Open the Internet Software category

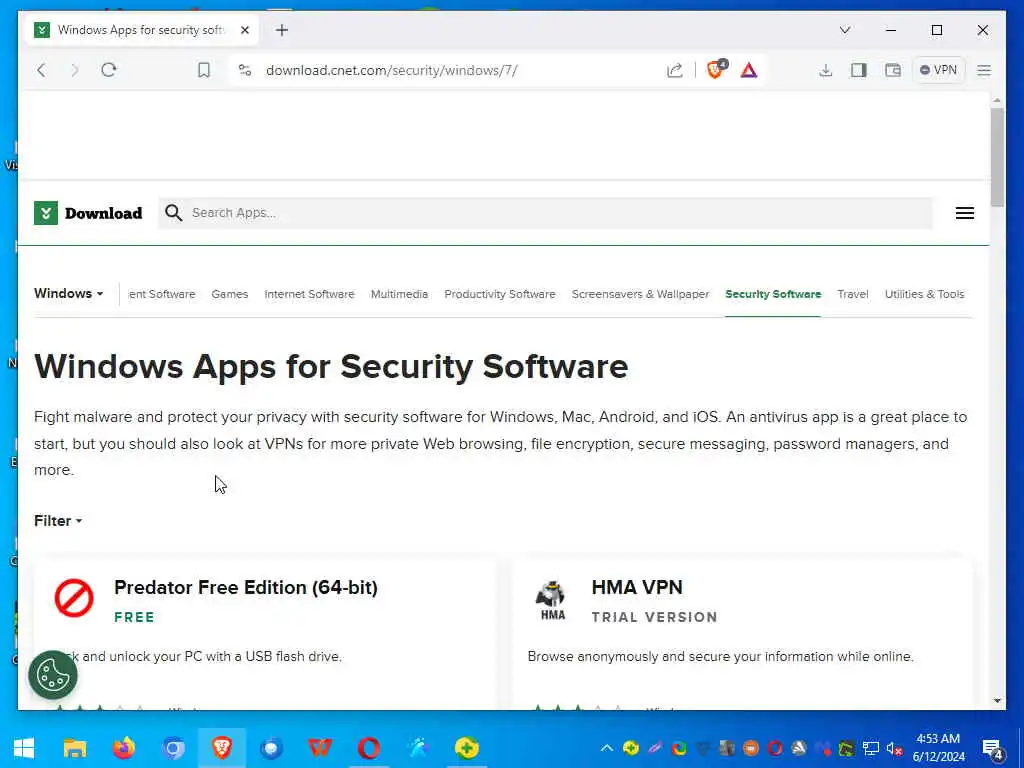point(309,294)
